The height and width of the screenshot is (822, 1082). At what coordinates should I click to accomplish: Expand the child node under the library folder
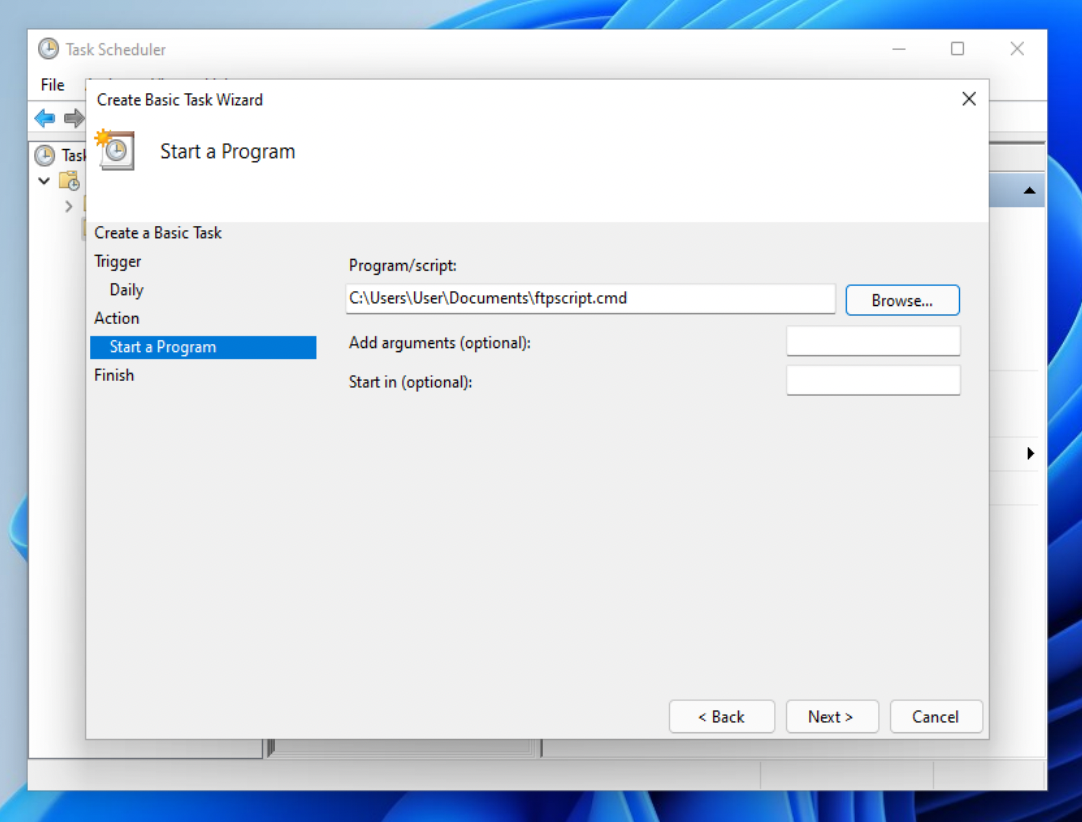(68, 206)
